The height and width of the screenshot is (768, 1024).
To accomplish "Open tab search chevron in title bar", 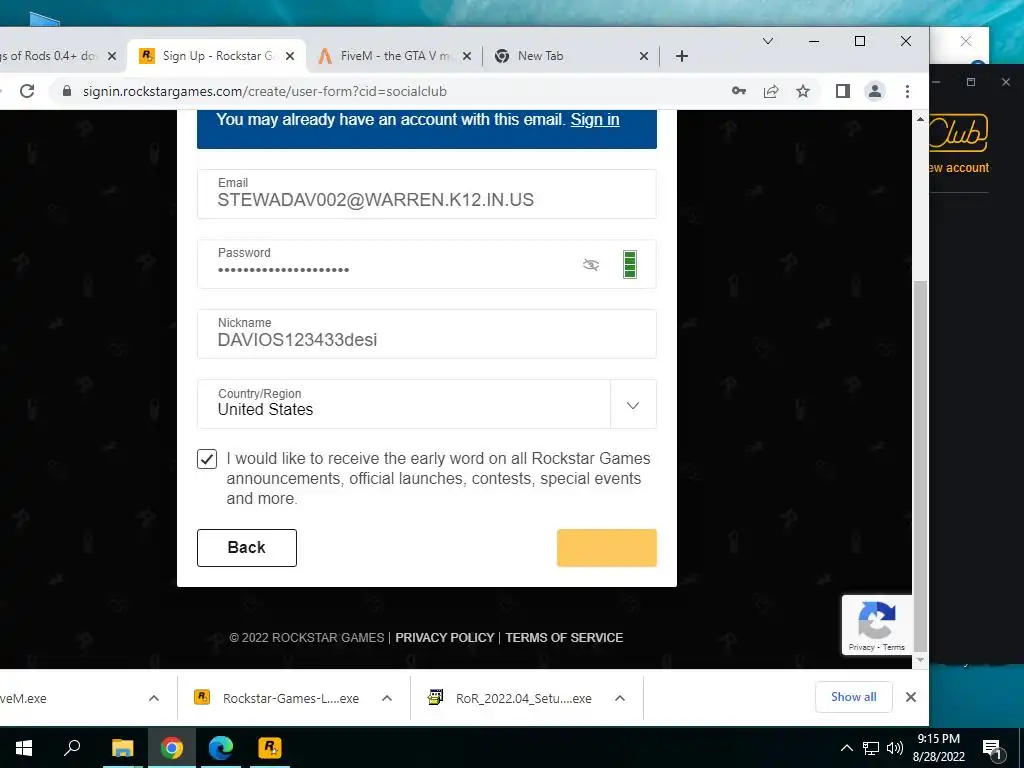I will (768, 41).
